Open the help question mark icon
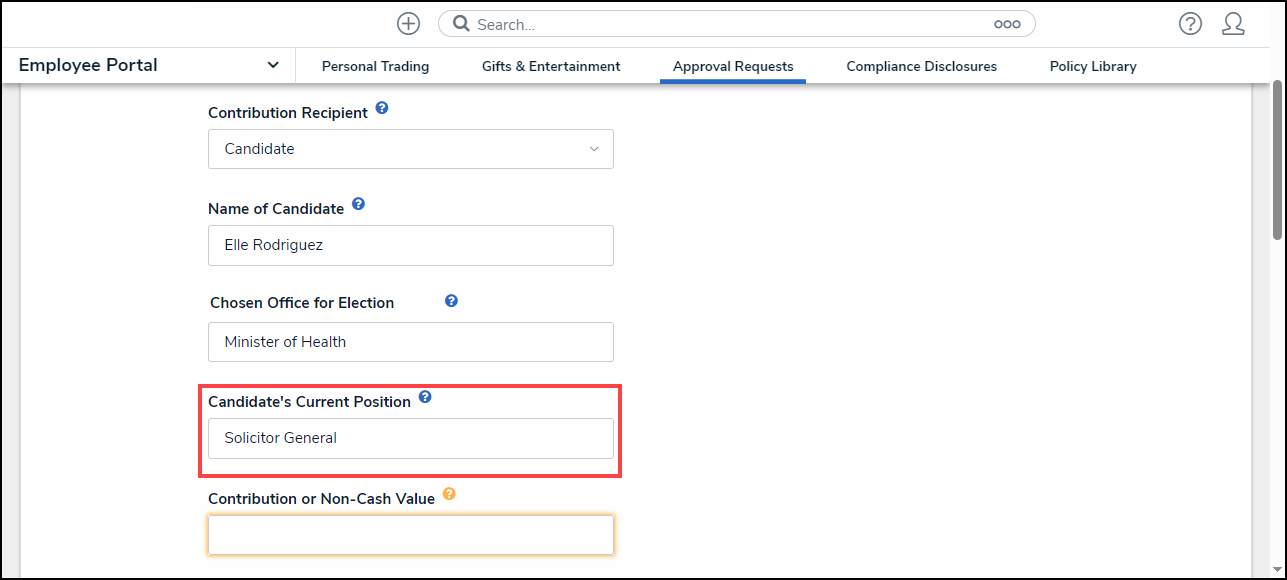 pyautogui.click(x=1190, y=24)
